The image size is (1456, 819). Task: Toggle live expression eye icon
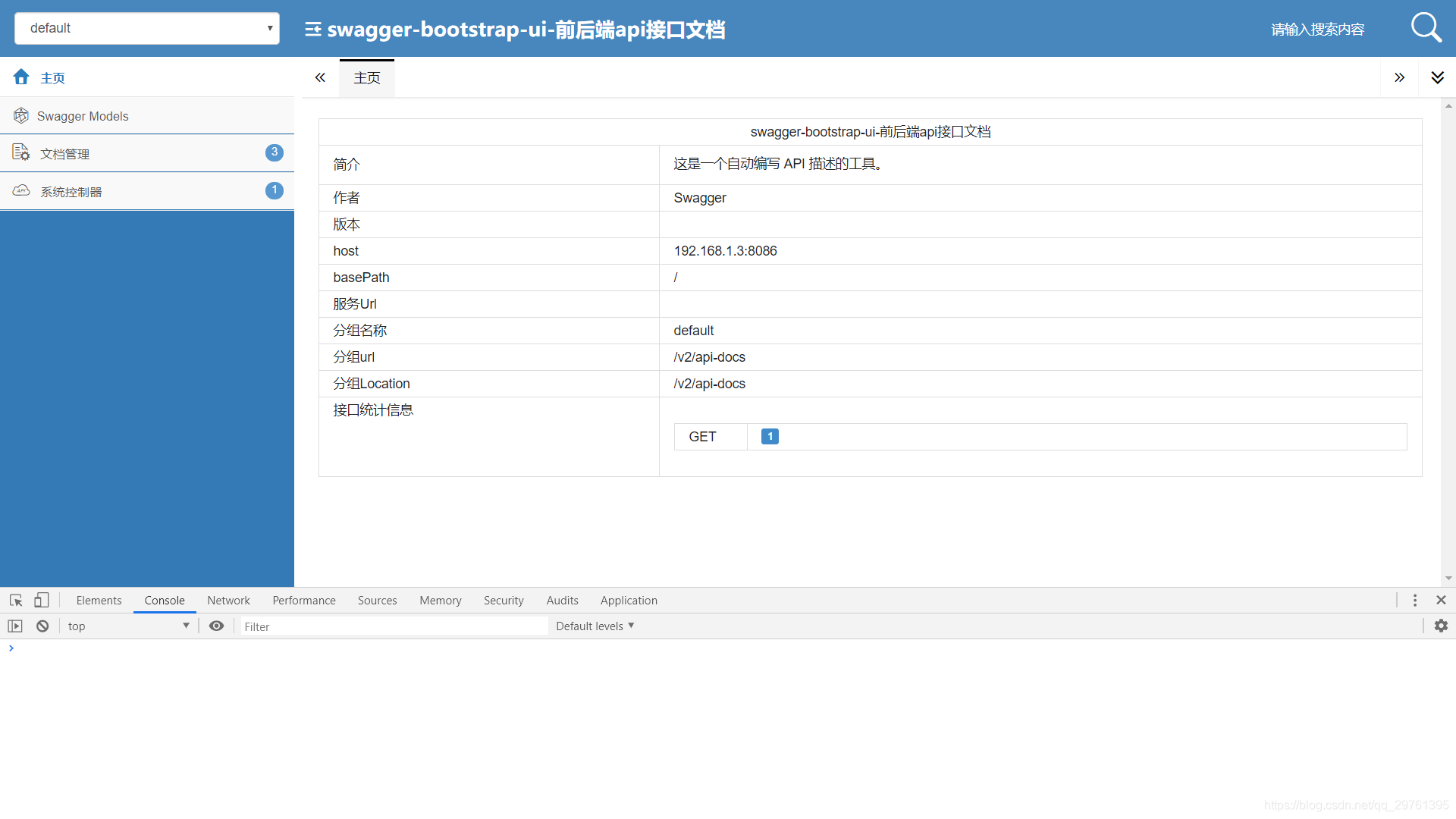[216, 626]
